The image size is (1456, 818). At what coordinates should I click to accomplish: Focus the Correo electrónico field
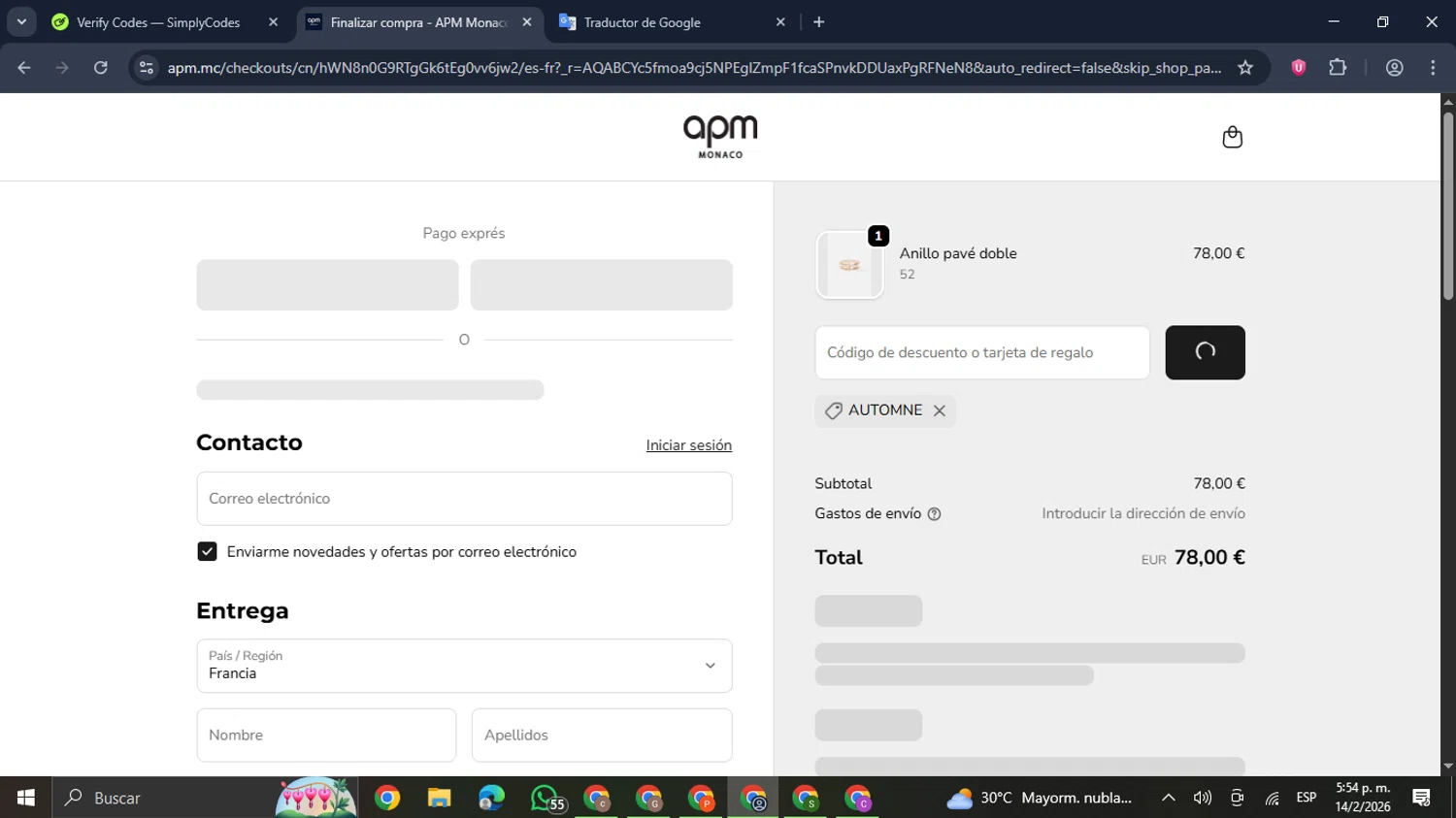click(x=464, y=499)
